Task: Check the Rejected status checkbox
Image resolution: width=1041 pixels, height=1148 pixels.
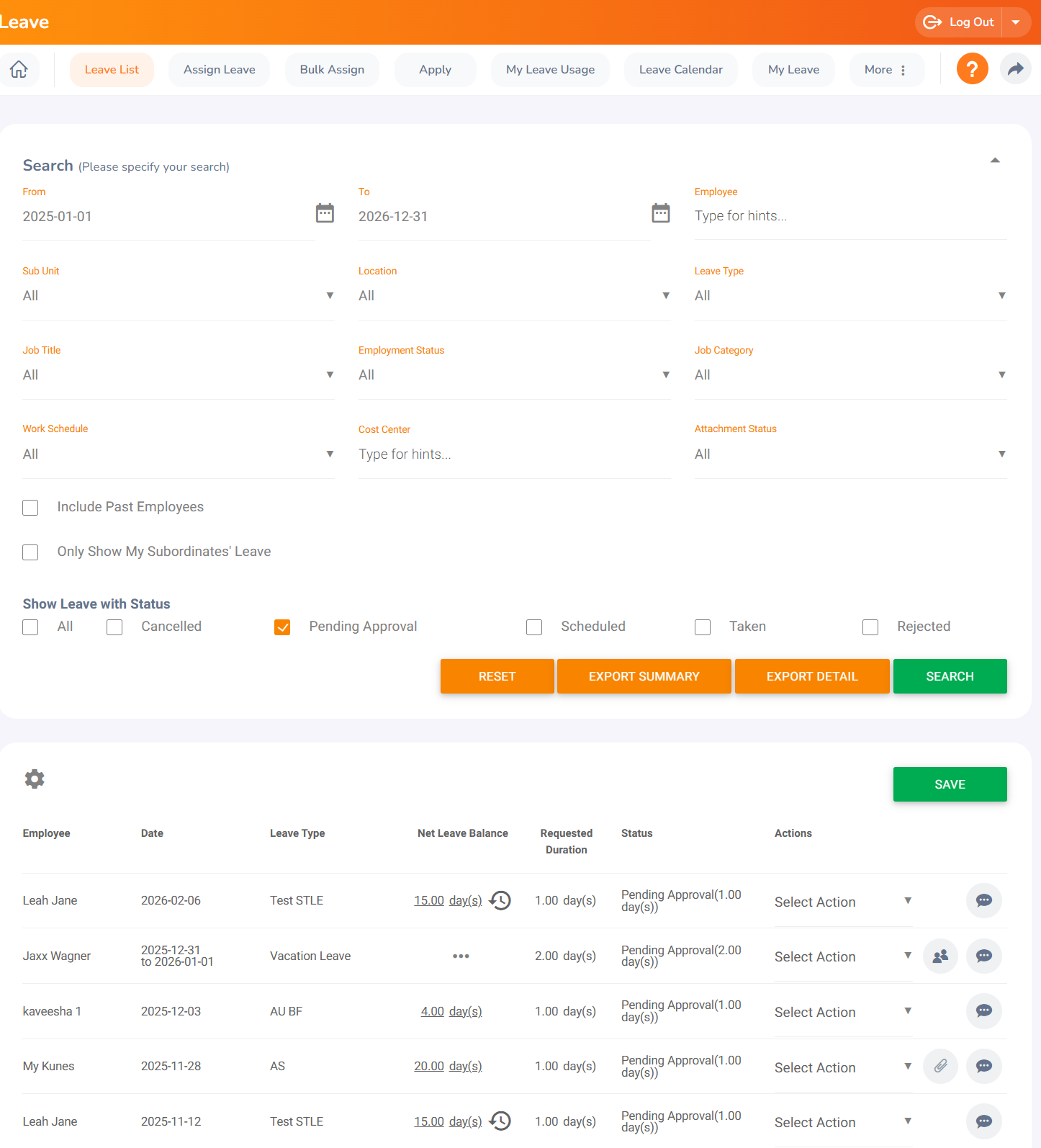Action: pos(870,627)
